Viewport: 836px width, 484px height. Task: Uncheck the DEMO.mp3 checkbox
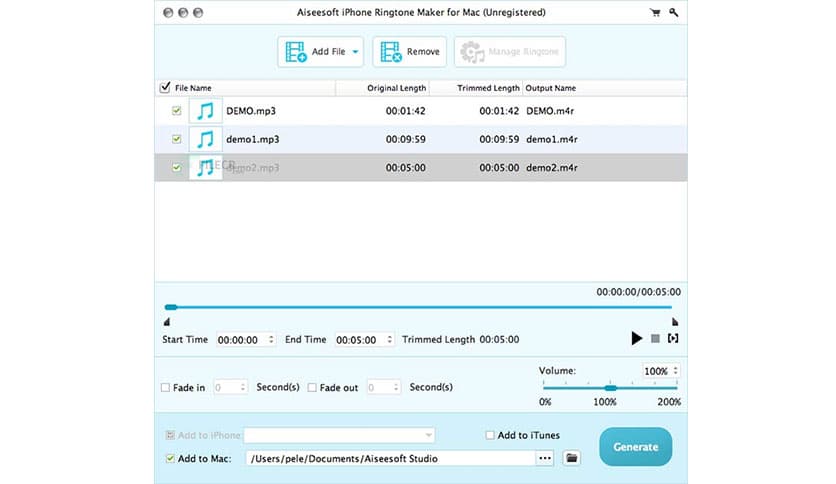(x=176, y=111)
